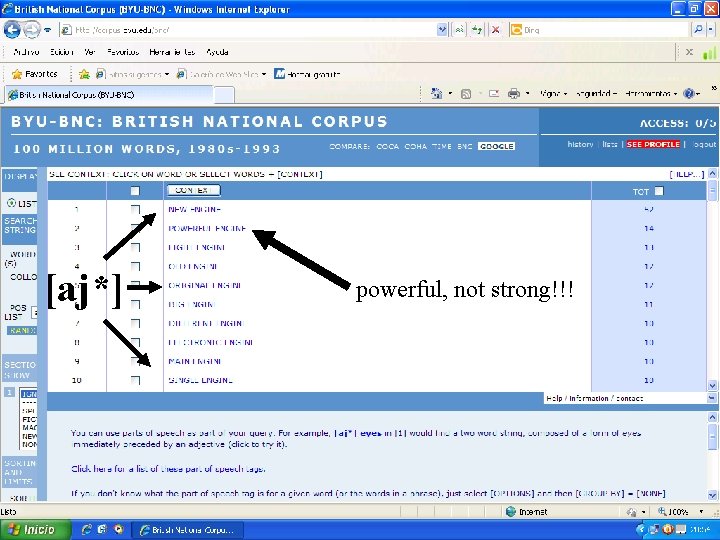Open the Herramientas dropdown in command bar
The image size is (720, 540).
click(651, 94)
